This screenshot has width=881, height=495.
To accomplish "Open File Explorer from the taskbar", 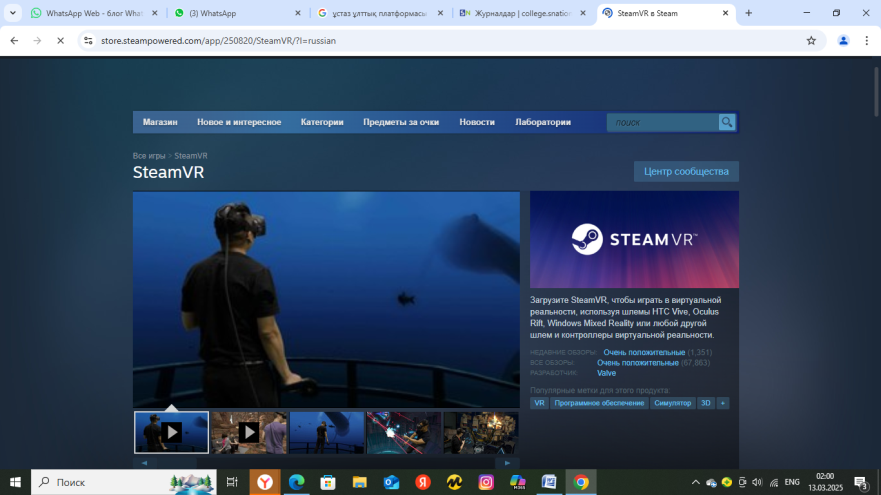I will pos(360,482).
